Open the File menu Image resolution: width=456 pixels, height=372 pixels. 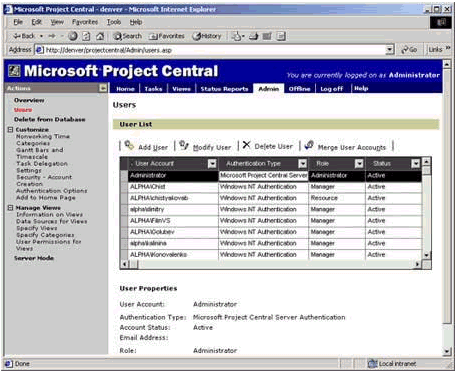pyautogui.click(x=18, y=22)
